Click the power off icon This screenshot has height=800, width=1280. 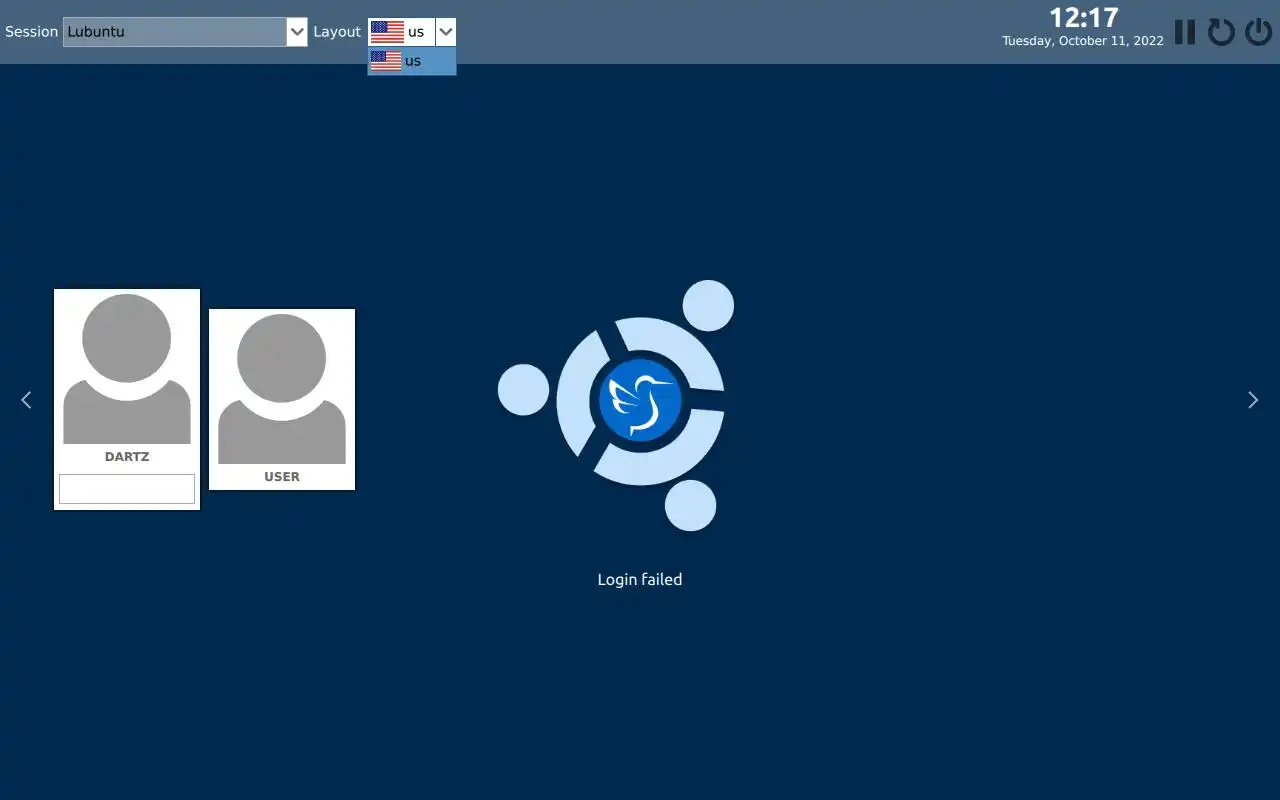click(1258, 32)
